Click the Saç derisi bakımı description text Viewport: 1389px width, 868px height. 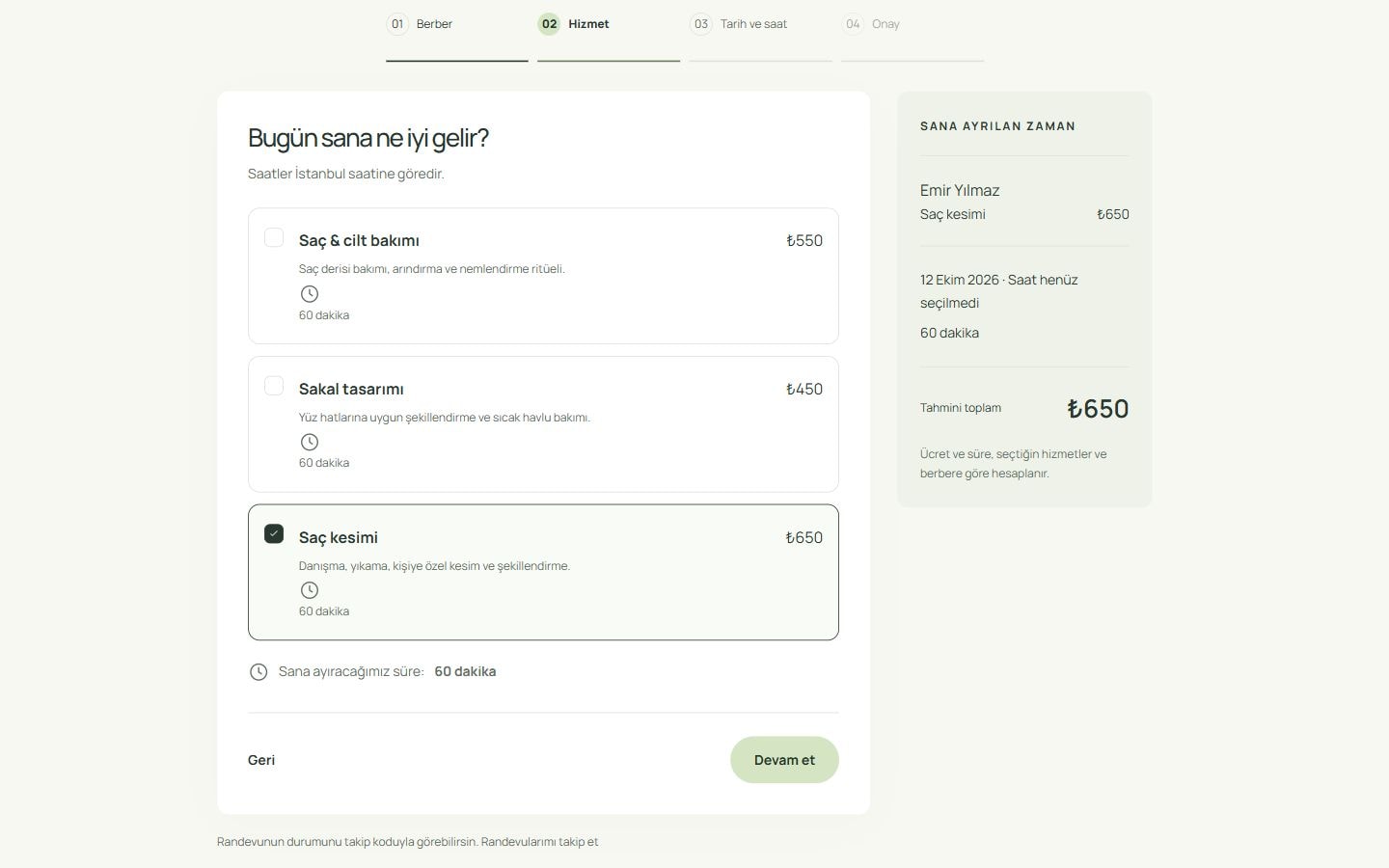tap(432, 269)
